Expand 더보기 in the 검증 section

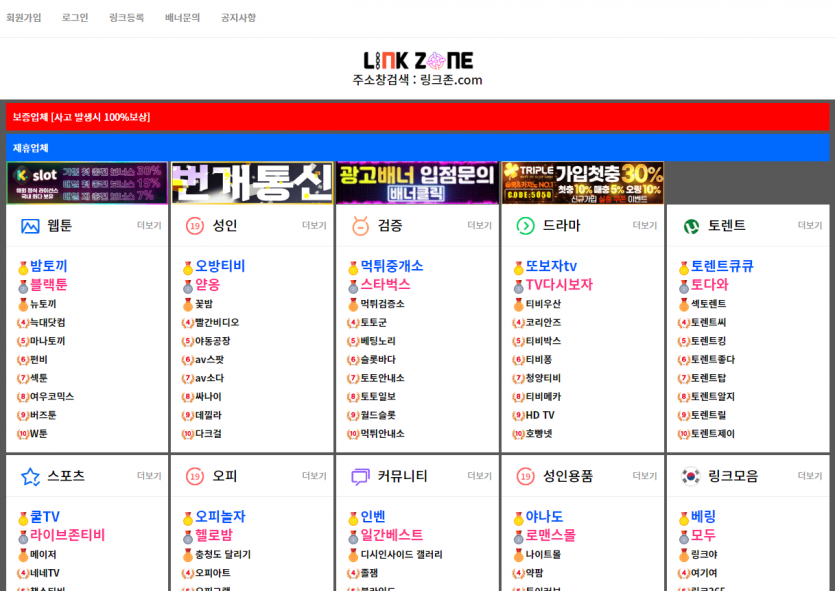click(479, 226)
